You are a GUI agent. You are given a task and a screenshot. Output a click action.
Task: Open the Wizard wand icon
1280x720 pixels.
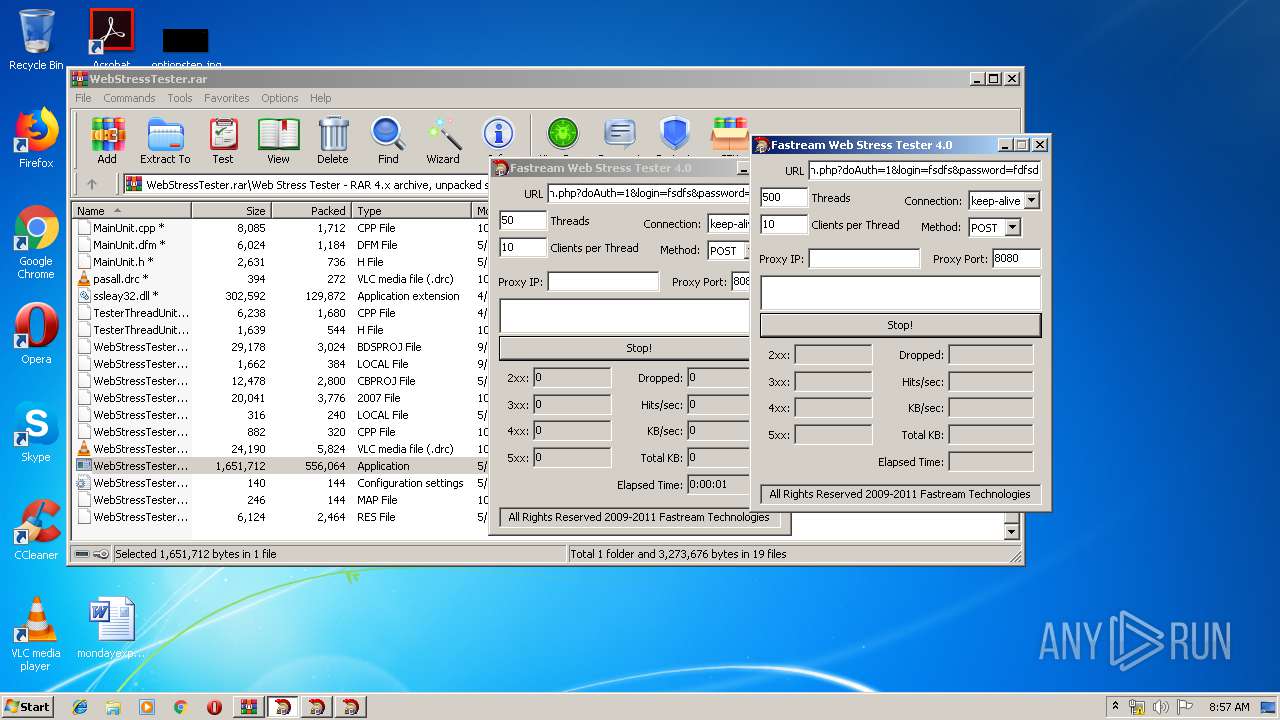click(x=443, y=140)
